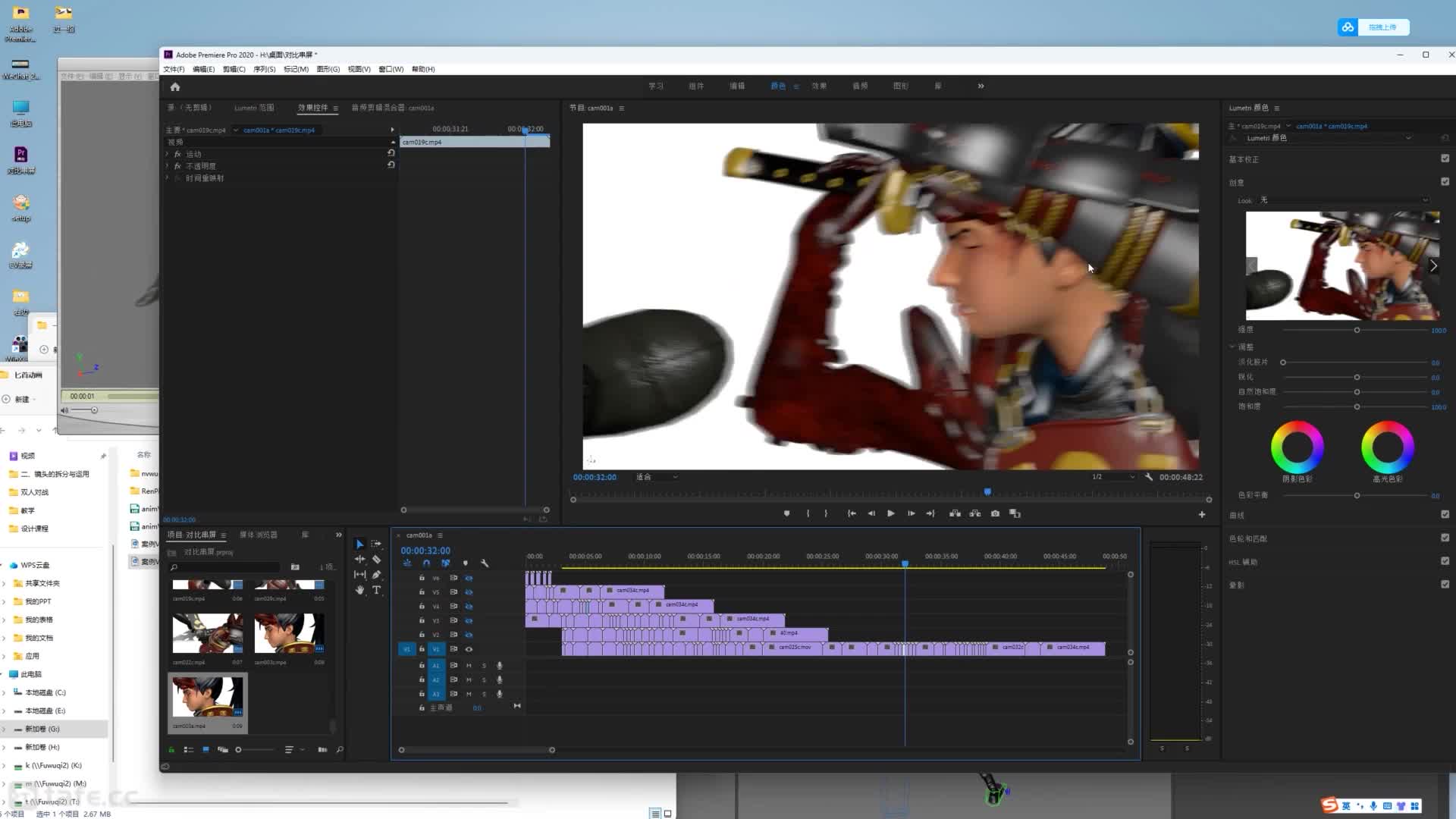Image resolution: width=1456 pixels, height=819 pixels.
Task: Toggle Linked Selection in timeline
Action: click(446, 563)
